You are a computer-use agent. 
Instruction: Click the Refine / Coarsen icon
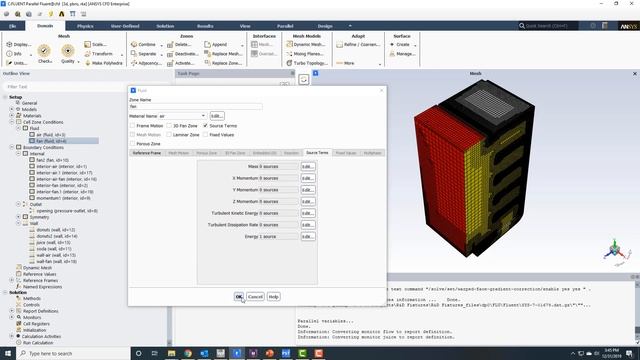[x=339, y=44]
